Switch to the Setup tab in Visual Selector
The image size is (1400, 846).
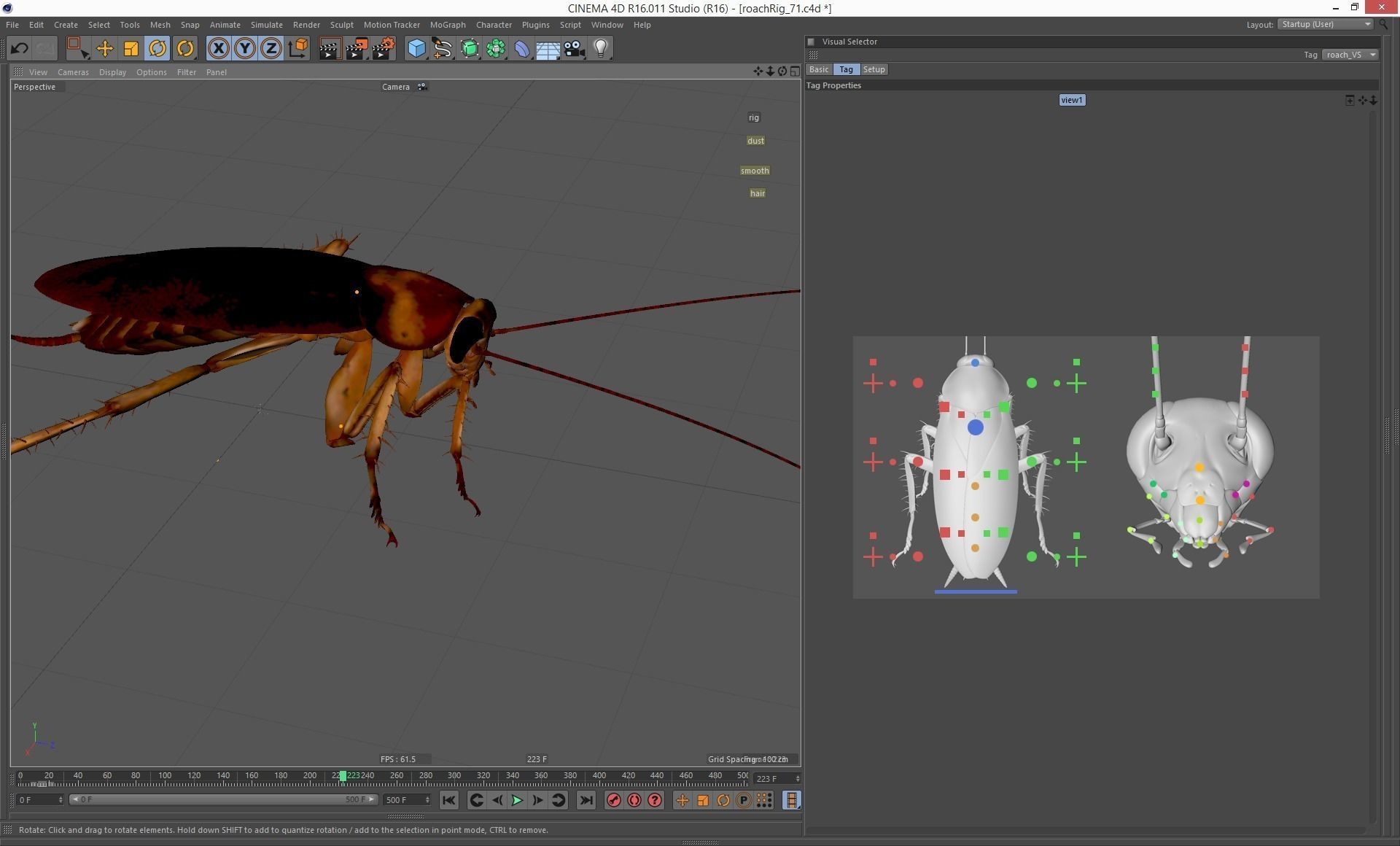pyautogui.click(x=874, y=69)
